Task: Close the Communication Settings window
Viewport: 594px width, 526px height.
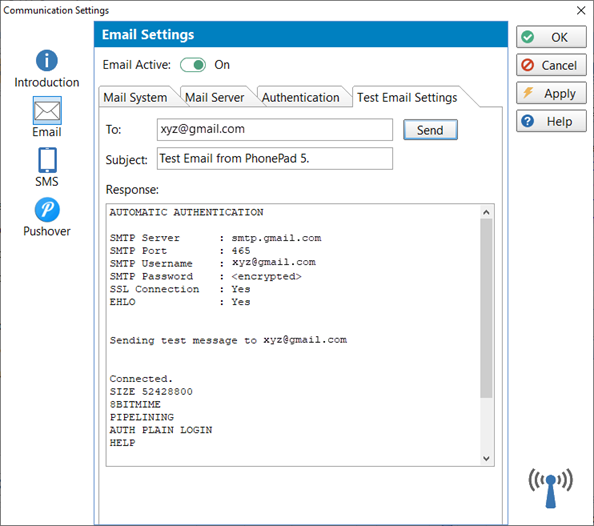Action: pyautogui.click(x=581, y=11)
